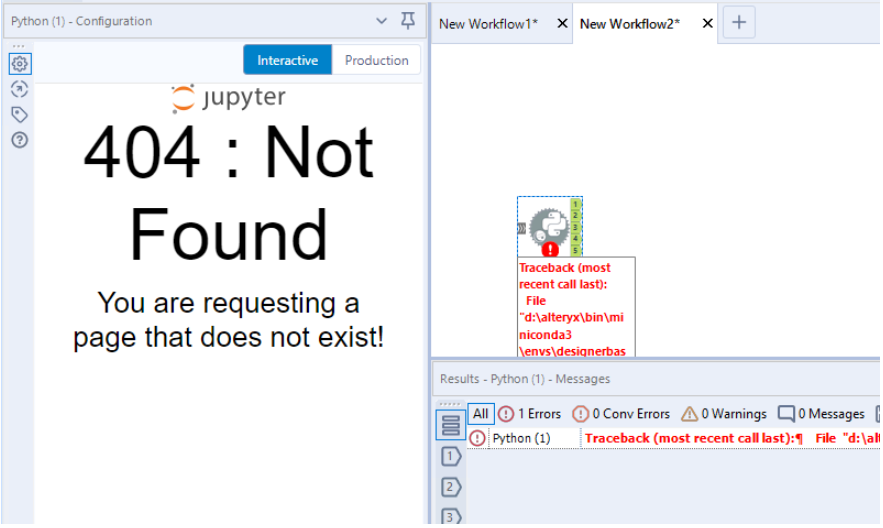Filter results by 0 Warnings
The image size is (883, 528).
(724, 414)
